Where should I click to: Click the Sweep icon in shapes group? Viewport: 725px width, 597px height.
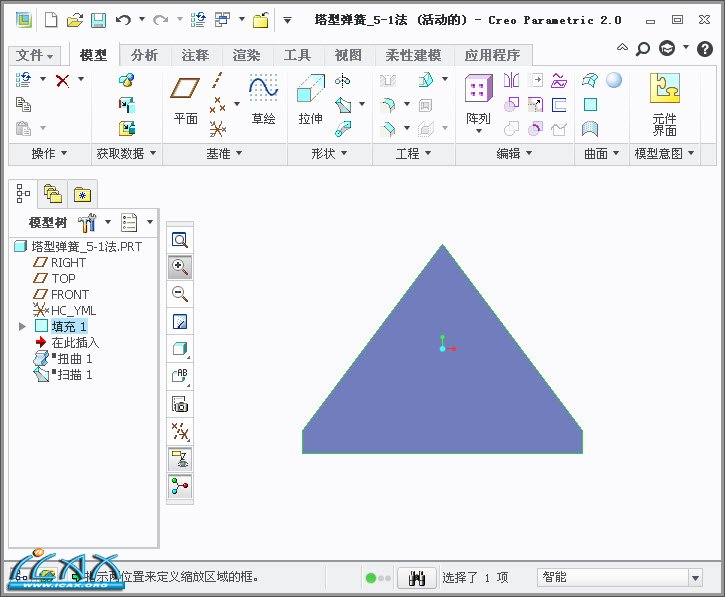pyautogui.click(x=343, y=105)
